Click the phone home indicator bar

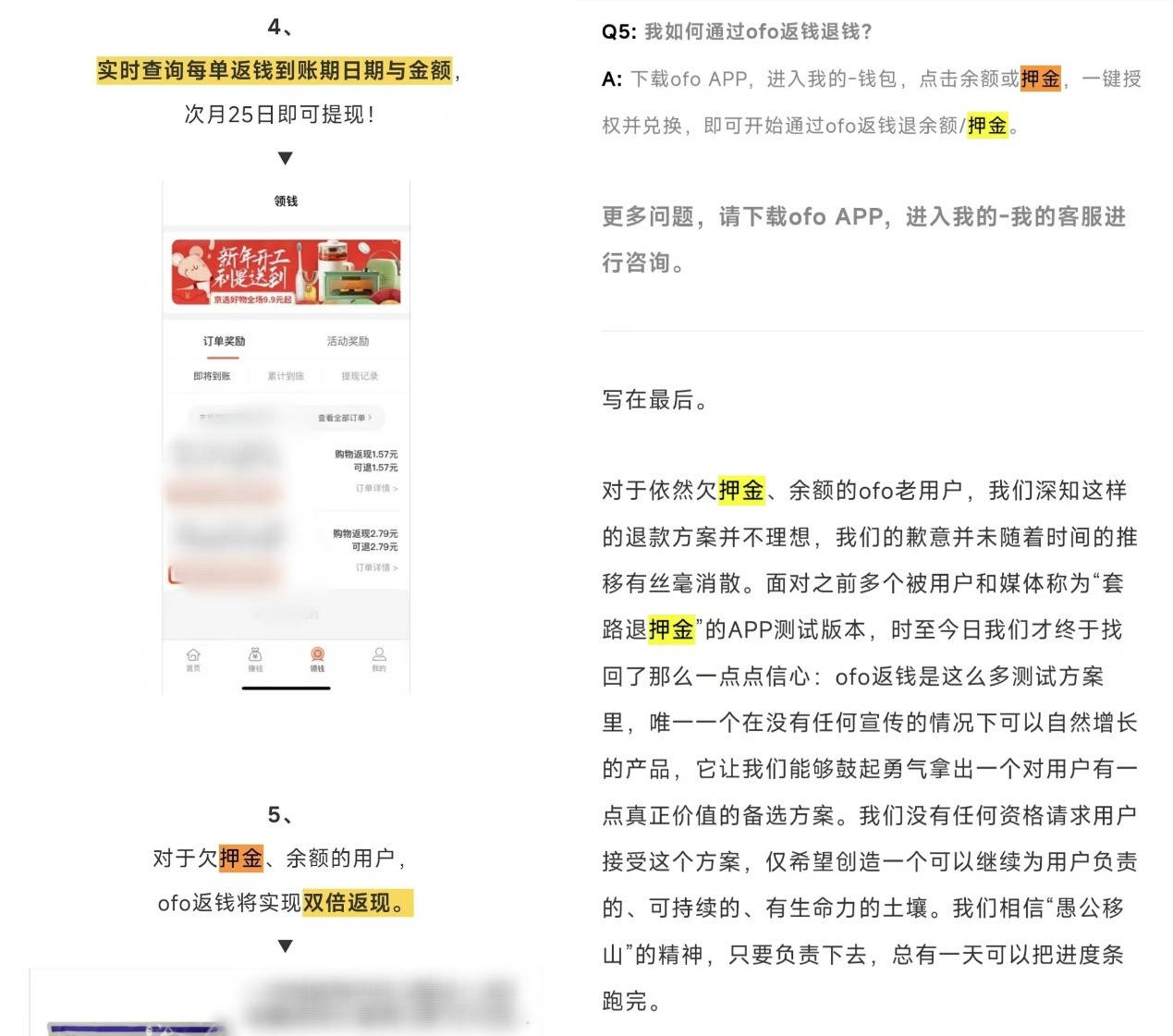click(286, 688)
